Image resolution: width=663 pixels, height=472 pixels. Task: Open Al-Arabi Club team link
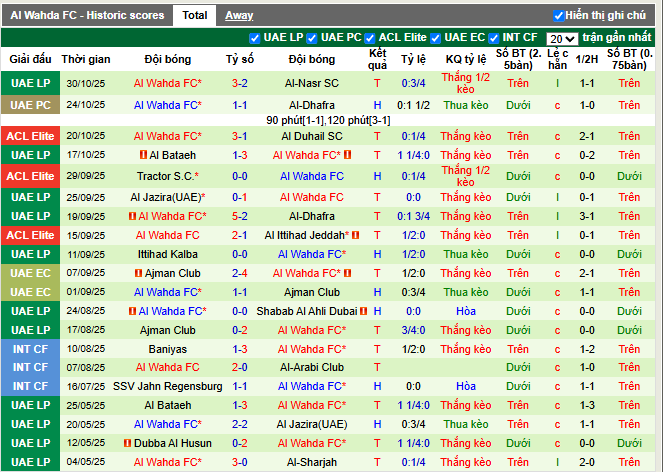(312, 367)
